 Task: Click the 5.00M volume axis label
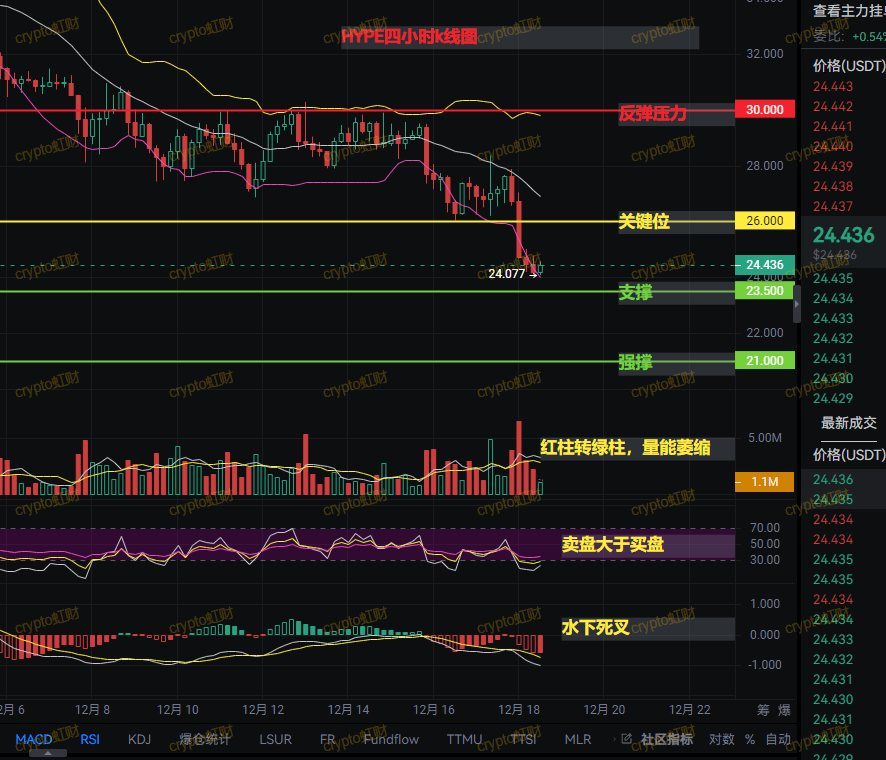tap(765, 438)
